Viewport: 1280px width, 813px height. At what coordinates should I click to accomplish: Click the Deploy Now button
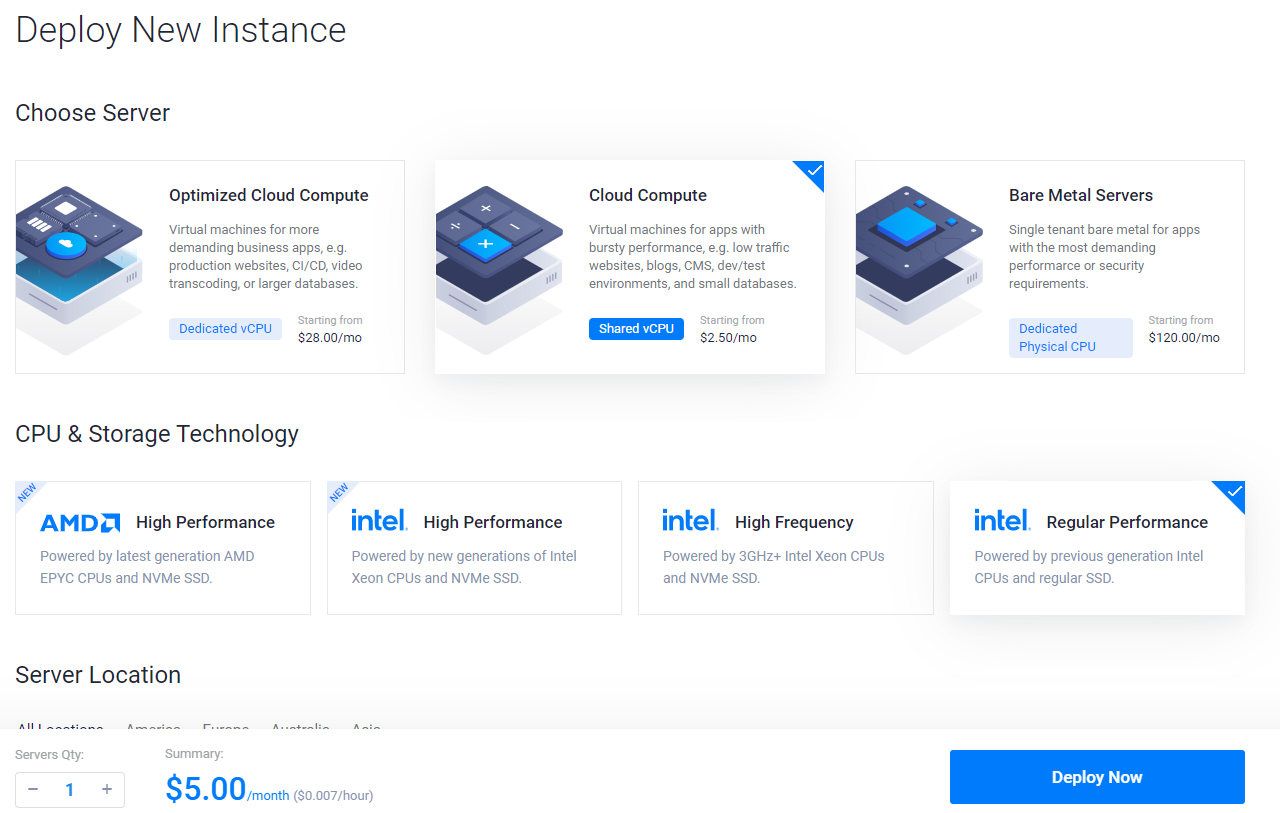[1097, 777]
